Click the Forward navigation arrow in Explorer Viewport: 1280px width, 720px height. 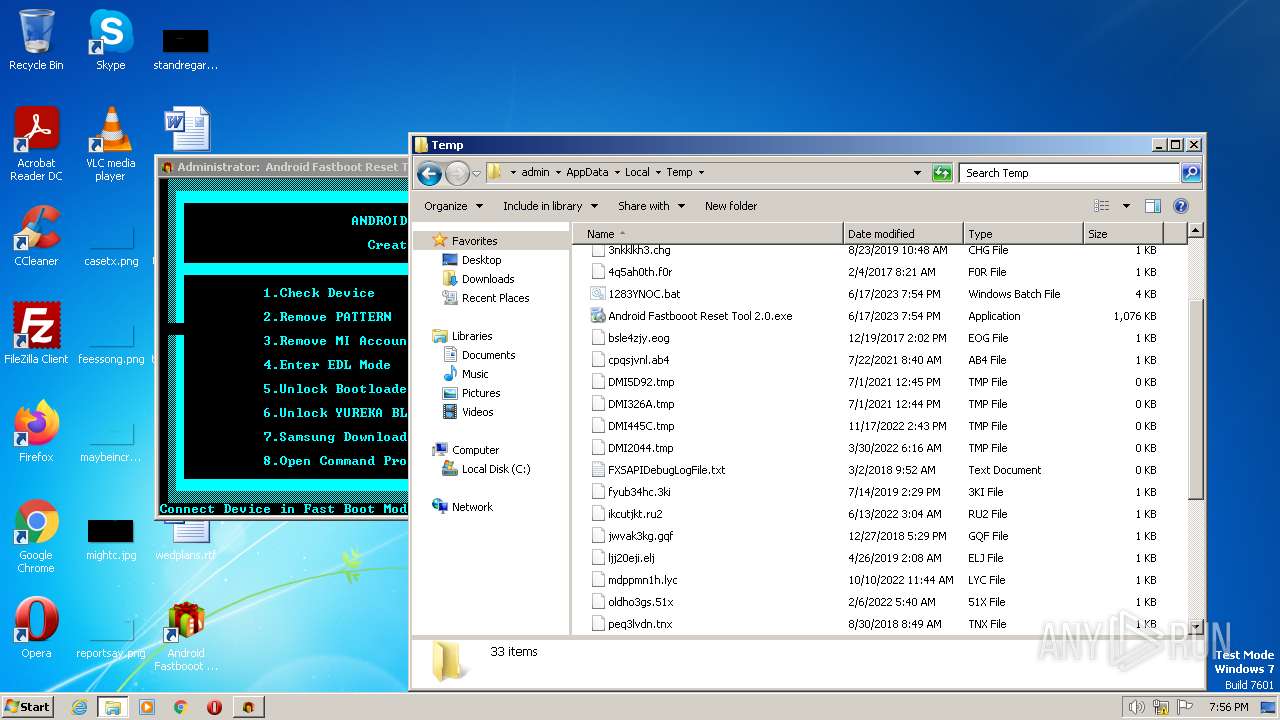coord(457,173)
